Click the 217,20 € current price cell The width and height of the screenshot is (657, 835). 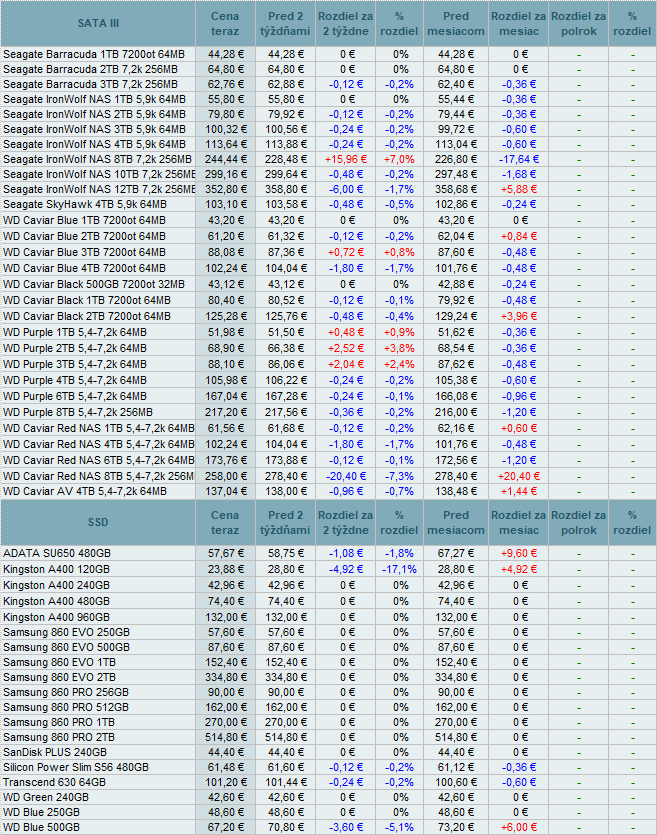point(226,412)
